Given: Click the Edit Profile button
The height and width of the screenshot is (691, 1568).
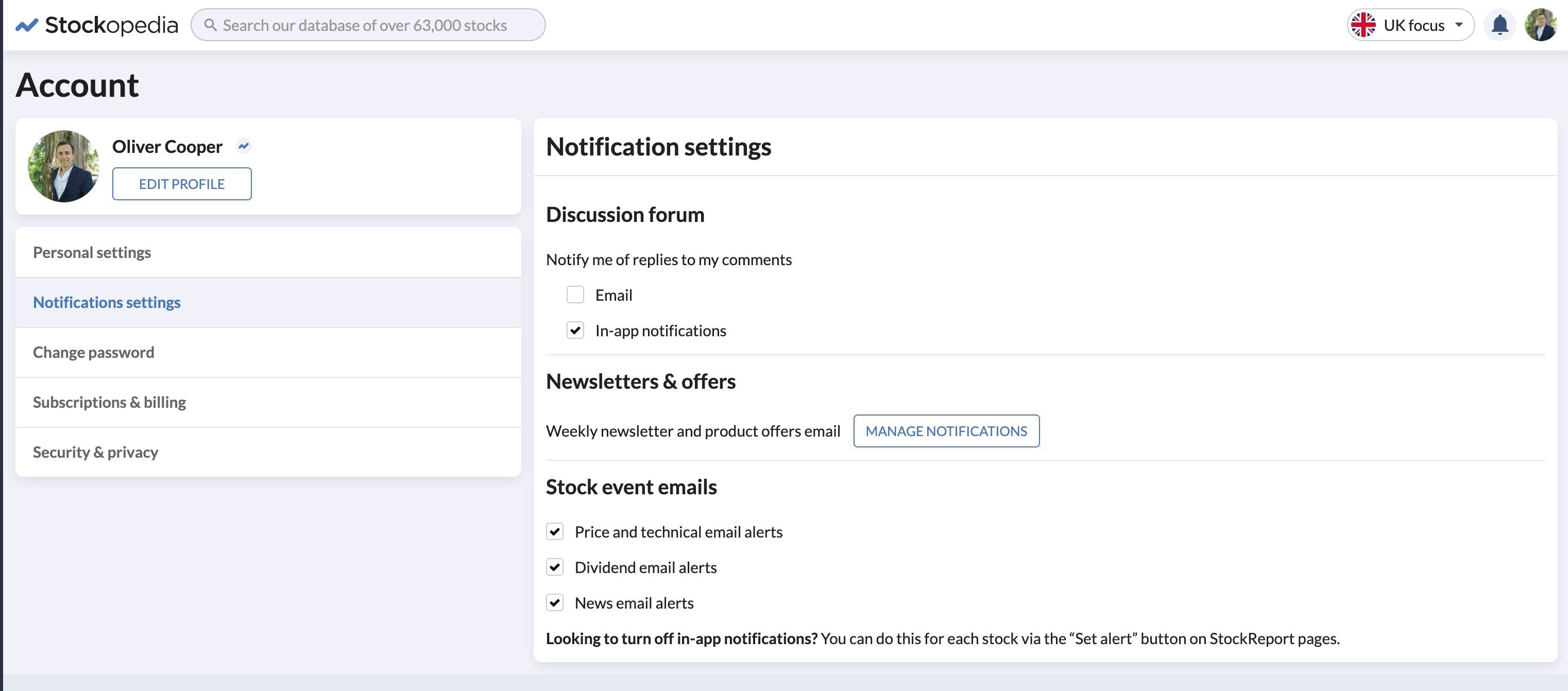Looking at the screenshot, I should (x=181, y=184).
